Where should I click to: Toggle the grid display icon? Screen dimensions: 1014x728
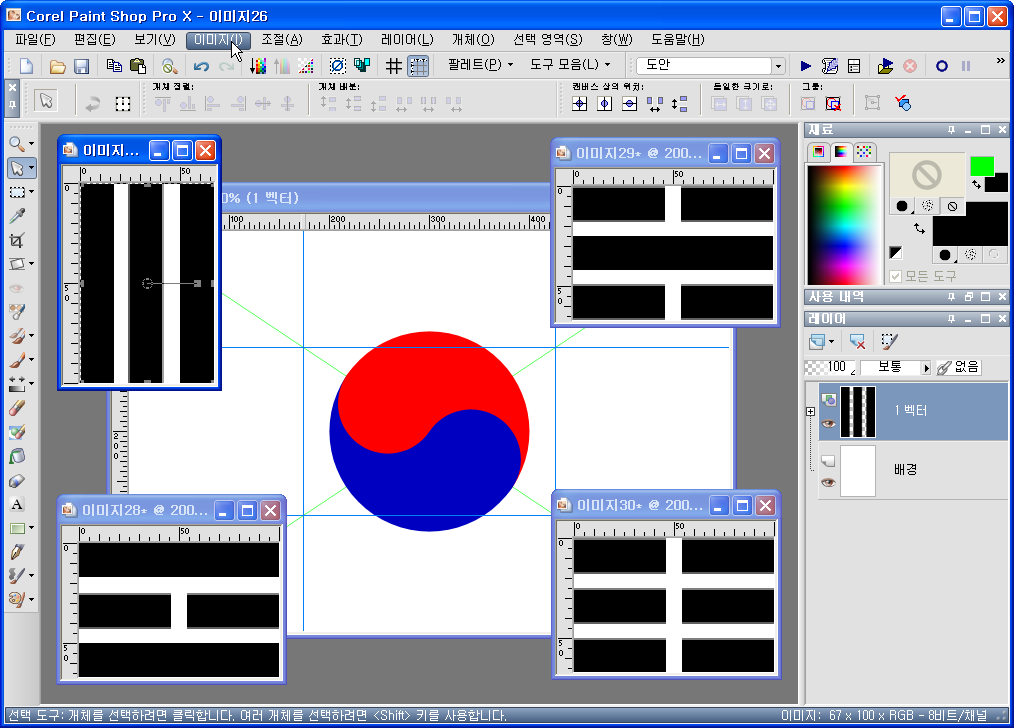(394, 66)
